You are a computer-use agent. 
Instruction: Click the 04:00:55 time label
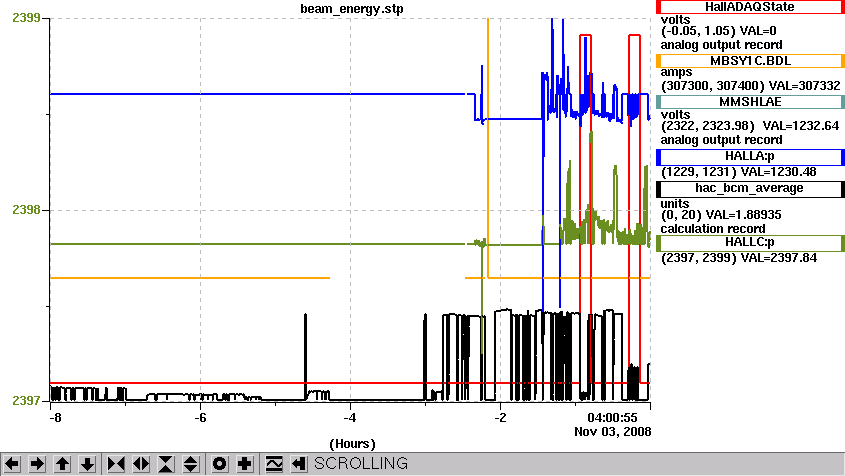612,418
